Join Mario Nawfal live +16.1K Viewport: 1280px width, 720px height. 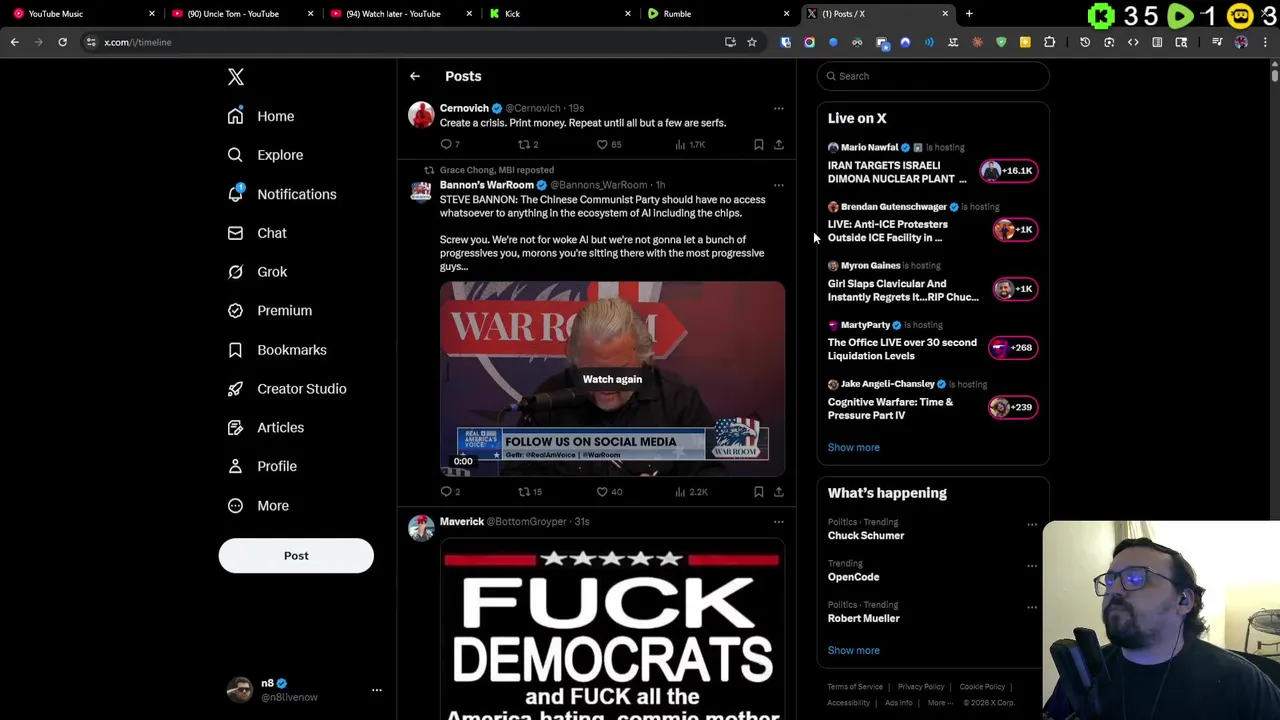coord(1008,171)
